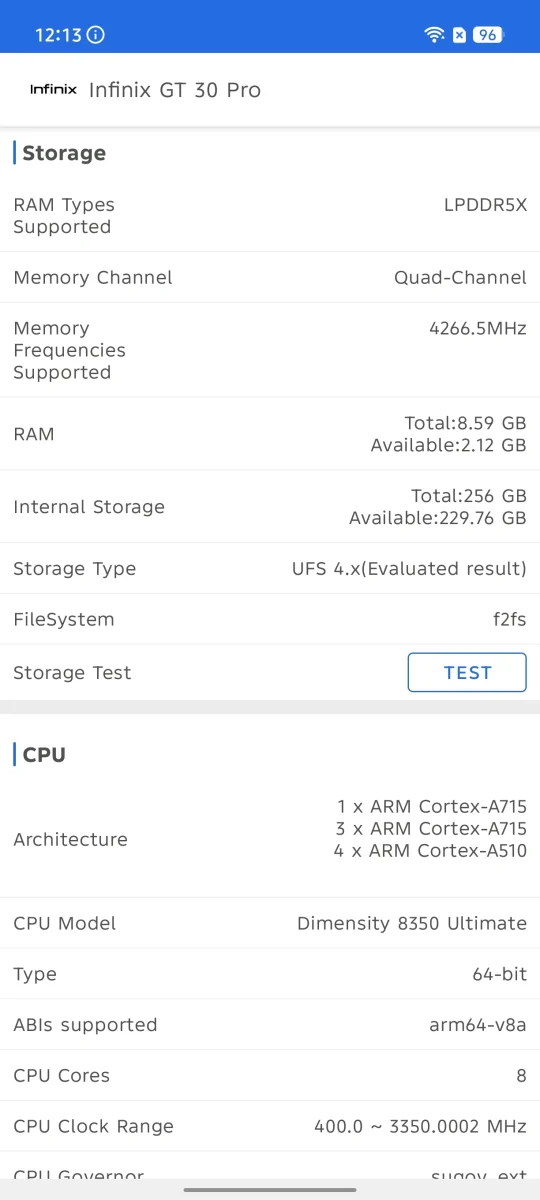The width and height of the screenshot is (540, 1200).
Task: Open the CPU section header
Action: (44, 754)
